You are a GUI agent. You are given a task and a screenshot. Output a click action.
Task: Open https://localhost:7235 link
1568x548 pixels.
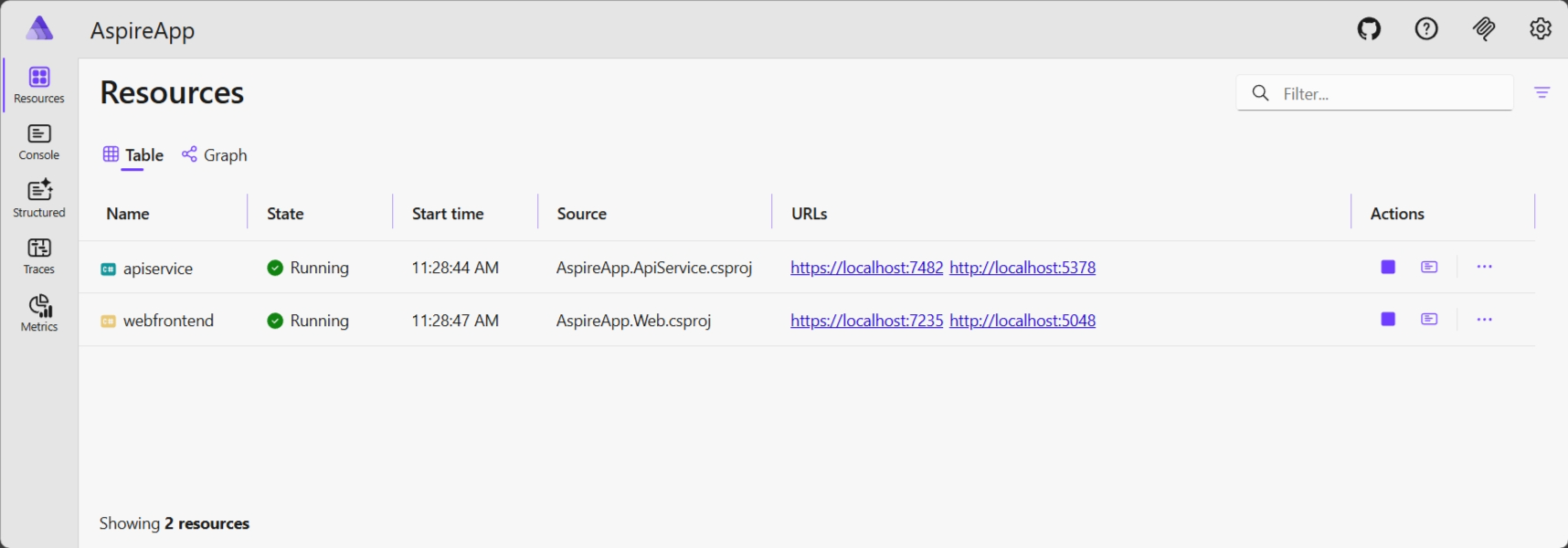point(867,321)
